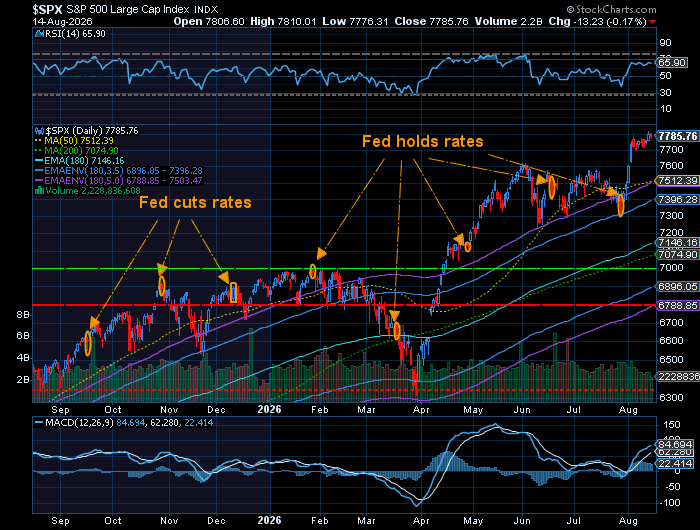The width and height of the screenshot is (700, 530).
Task: Click the MA(200) 7074.90 legend entry
Action: coord(81,150)
